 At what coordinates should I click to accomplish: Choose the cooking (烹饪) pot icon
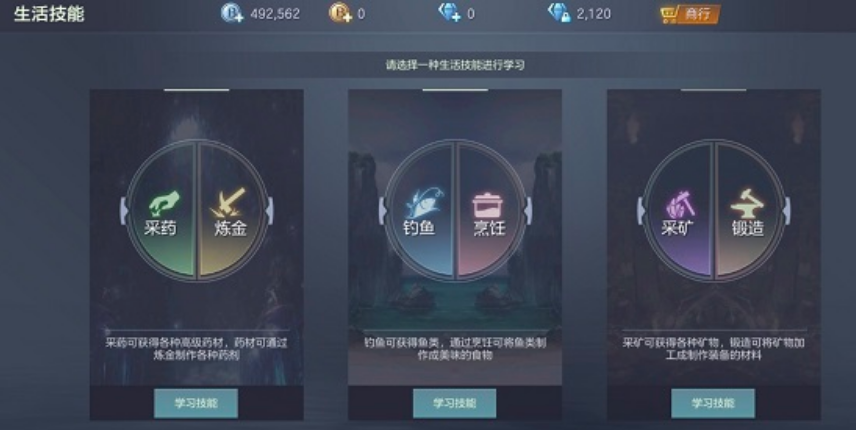[488, 205]
